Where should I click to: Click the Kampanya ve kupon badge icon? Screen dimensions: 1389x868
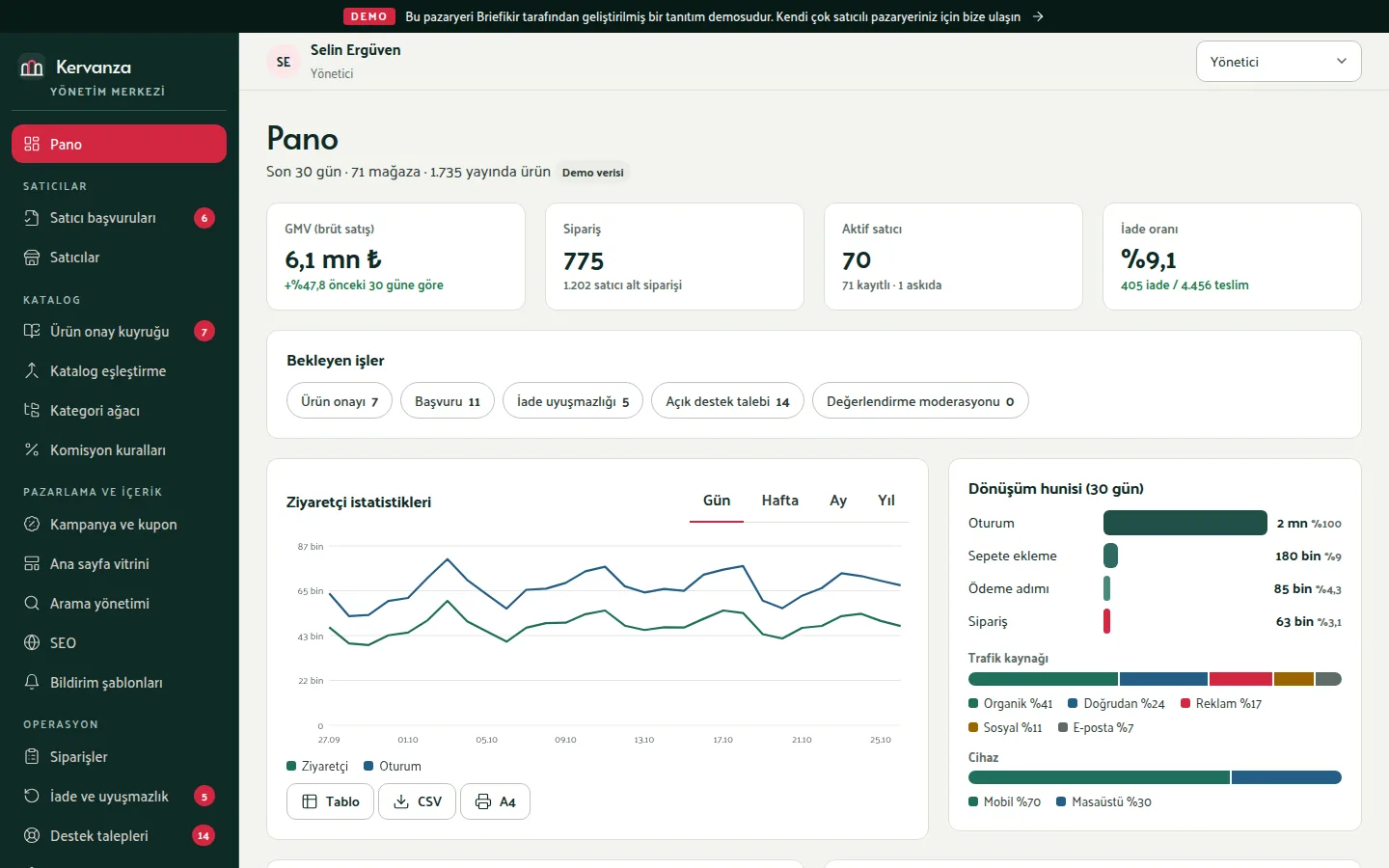[32, 524]
